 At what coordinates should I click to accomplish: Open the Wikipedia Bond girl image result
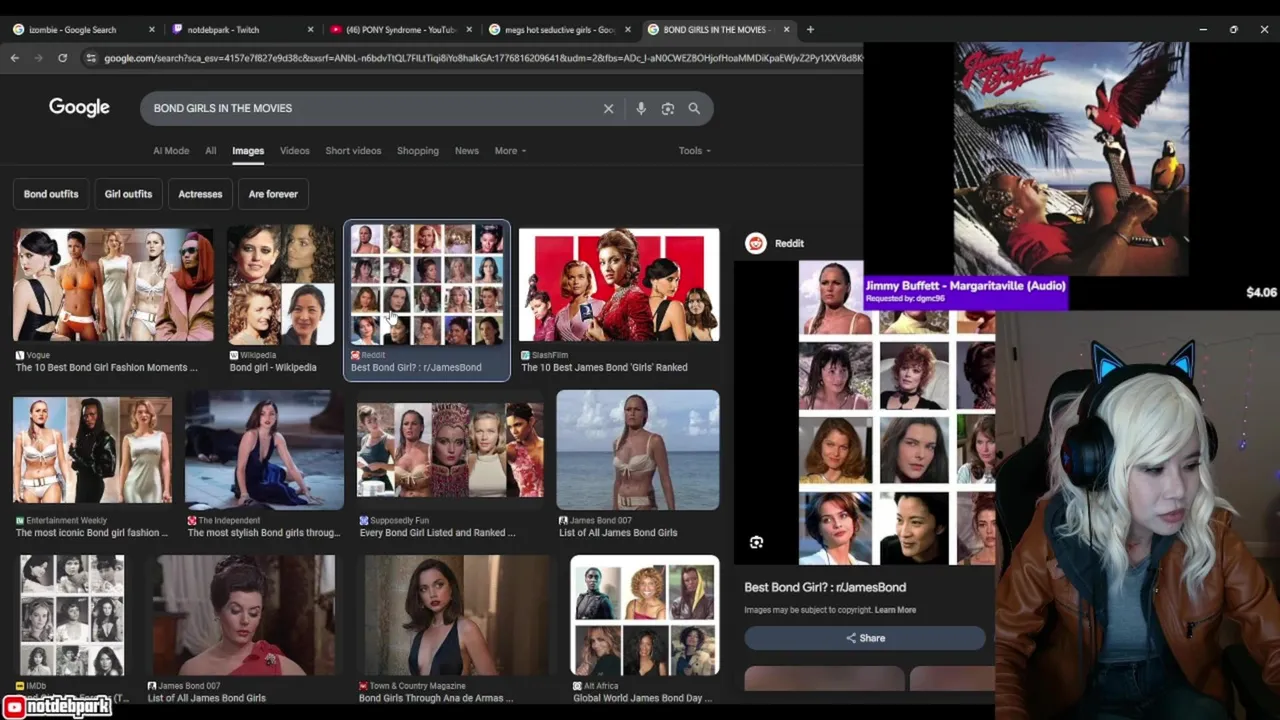(281, 285)
